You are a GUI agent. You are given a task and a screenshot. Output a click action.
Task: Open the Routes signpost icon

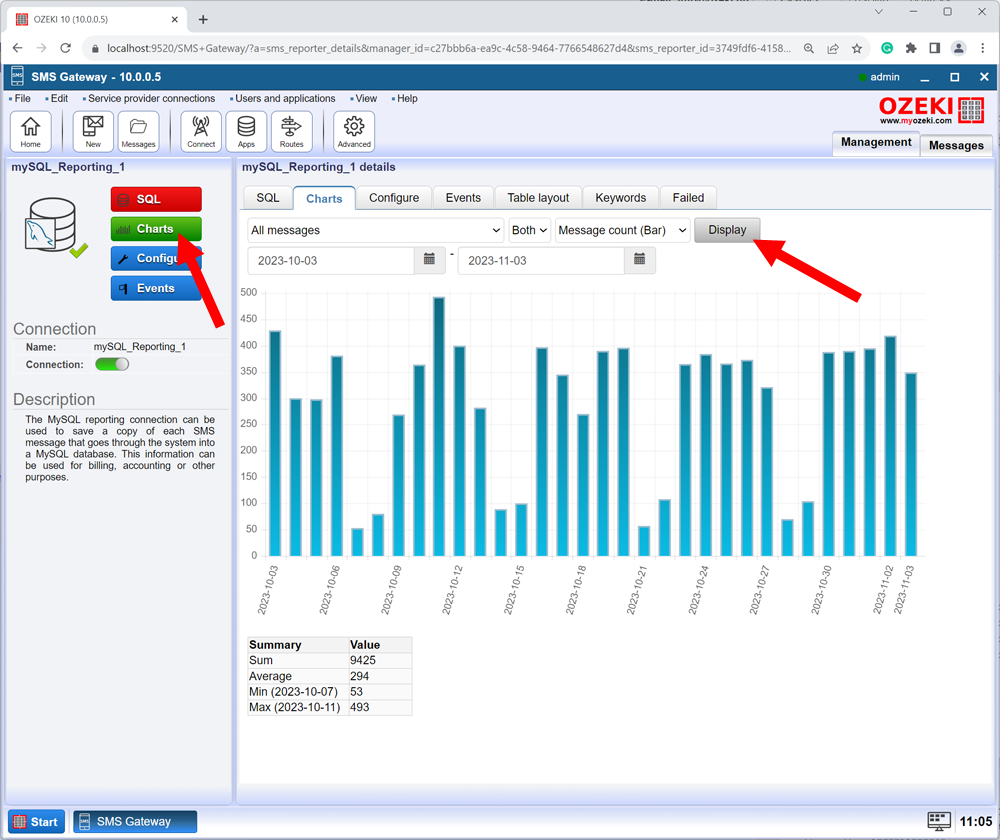(x=291, y=131)
